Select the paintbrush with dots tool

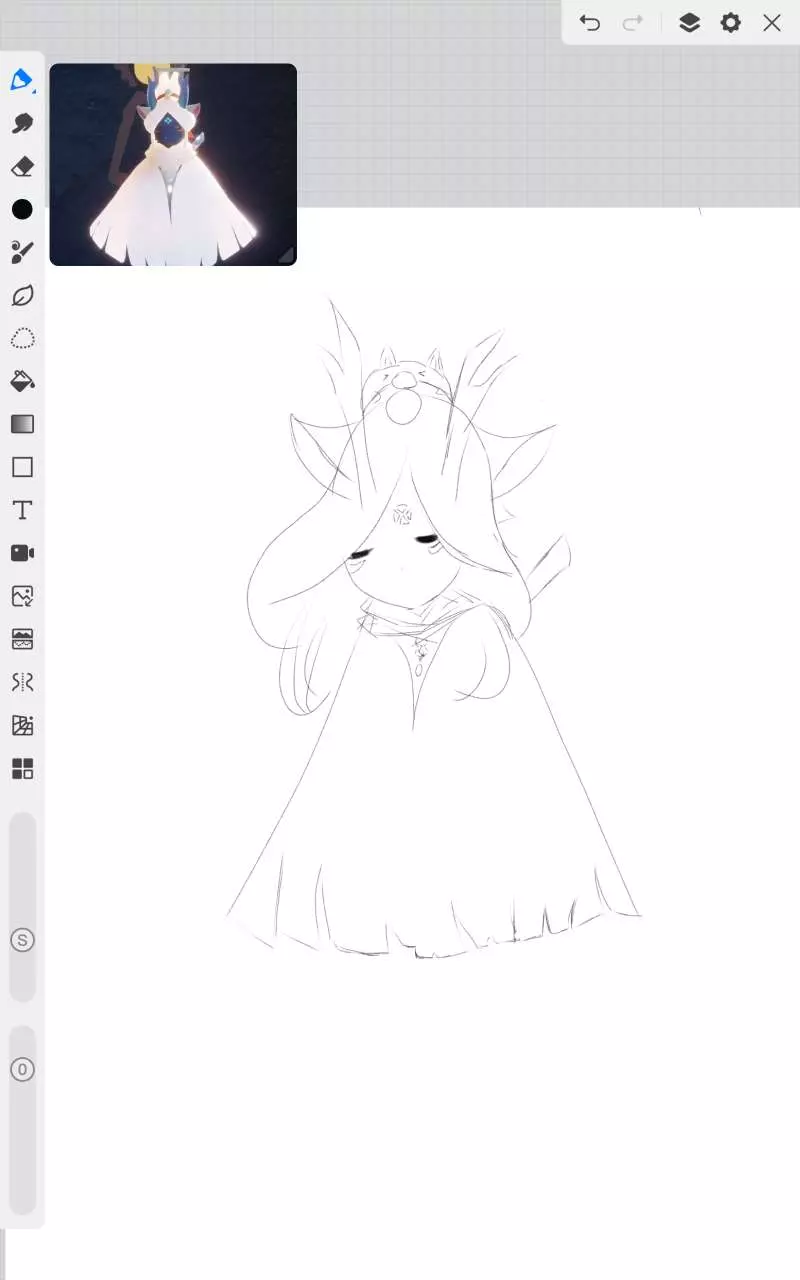[22, 252]
